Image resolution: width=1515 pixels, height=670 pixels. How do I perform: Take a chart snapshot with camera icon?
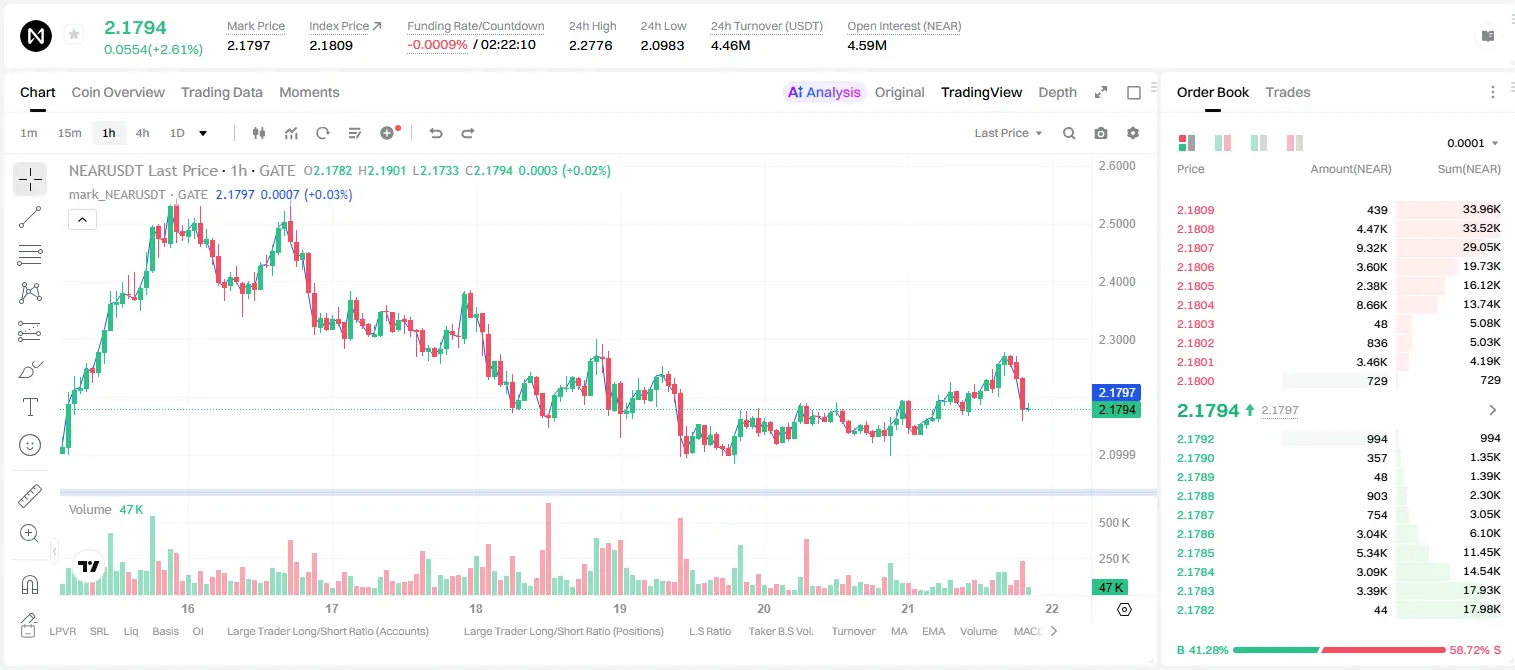[1101, 133]
